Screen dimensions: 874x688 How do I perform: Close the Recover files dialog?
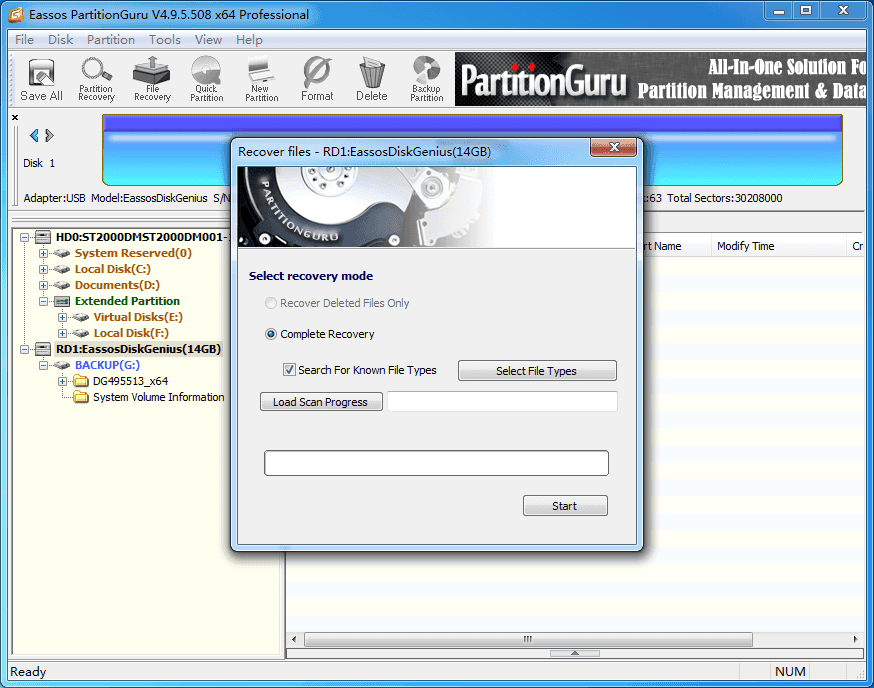click(614, 147)
